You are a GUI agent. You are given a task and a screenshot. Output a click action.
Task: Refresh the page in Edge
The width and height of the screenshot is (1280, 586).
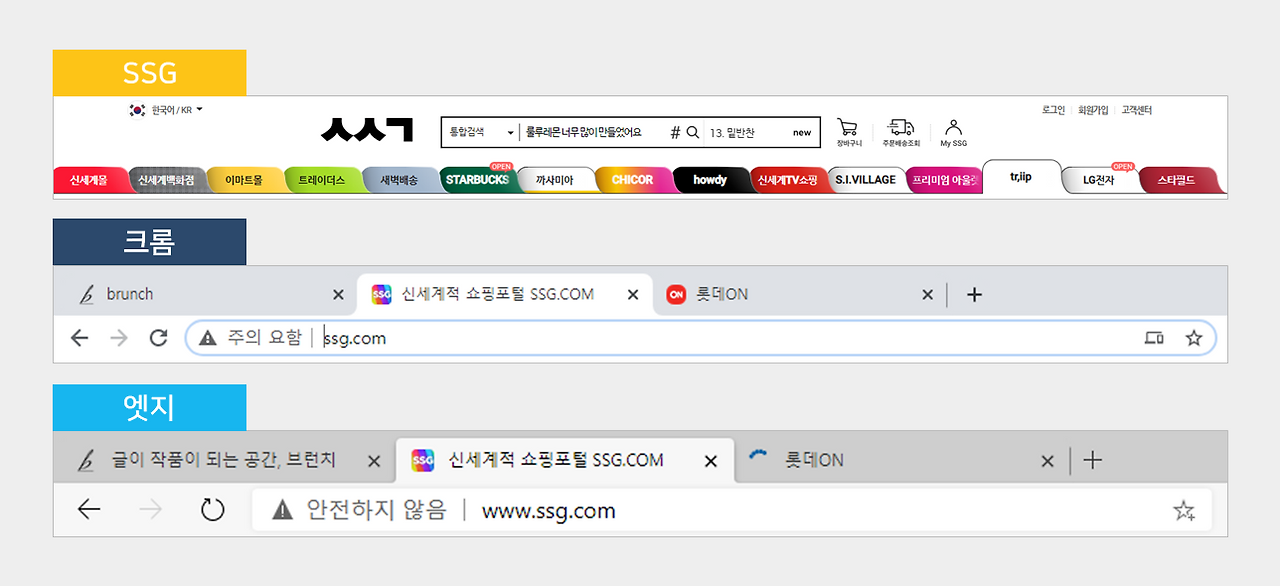point(212,510)
